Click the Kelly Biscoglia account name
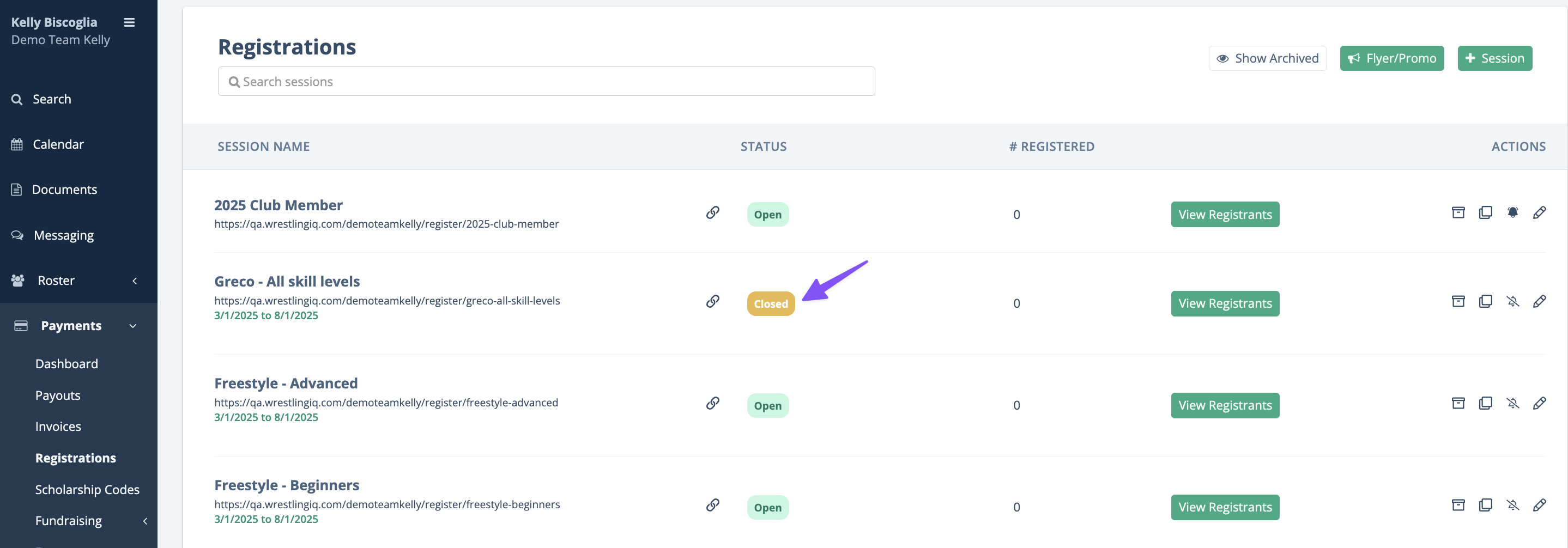 pos(54,22)
